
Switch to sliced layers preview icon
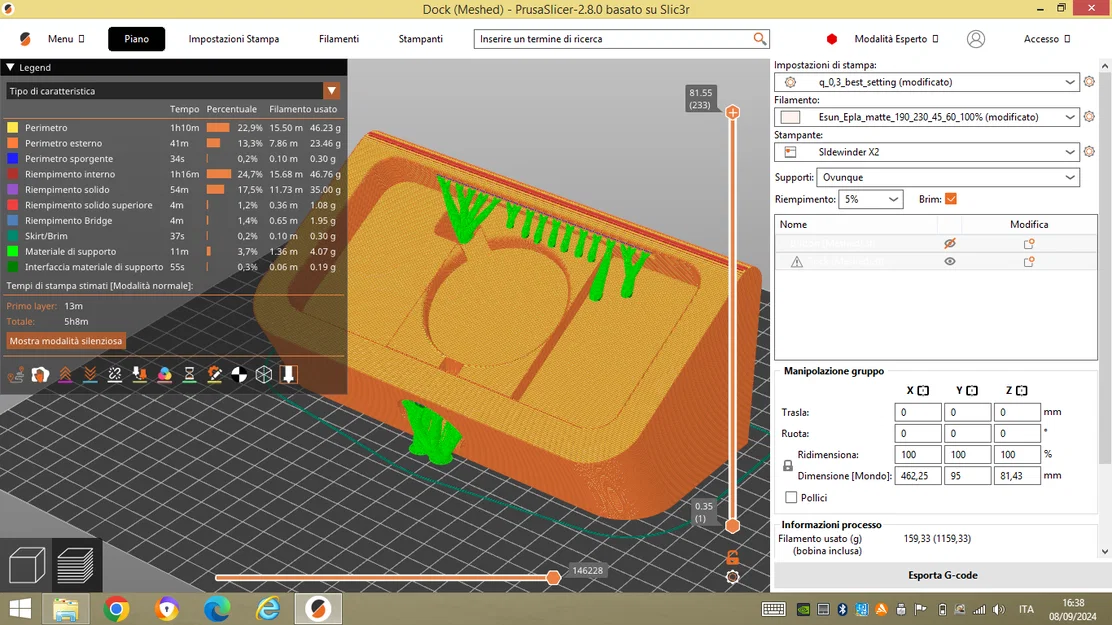[x=75, y=565]
